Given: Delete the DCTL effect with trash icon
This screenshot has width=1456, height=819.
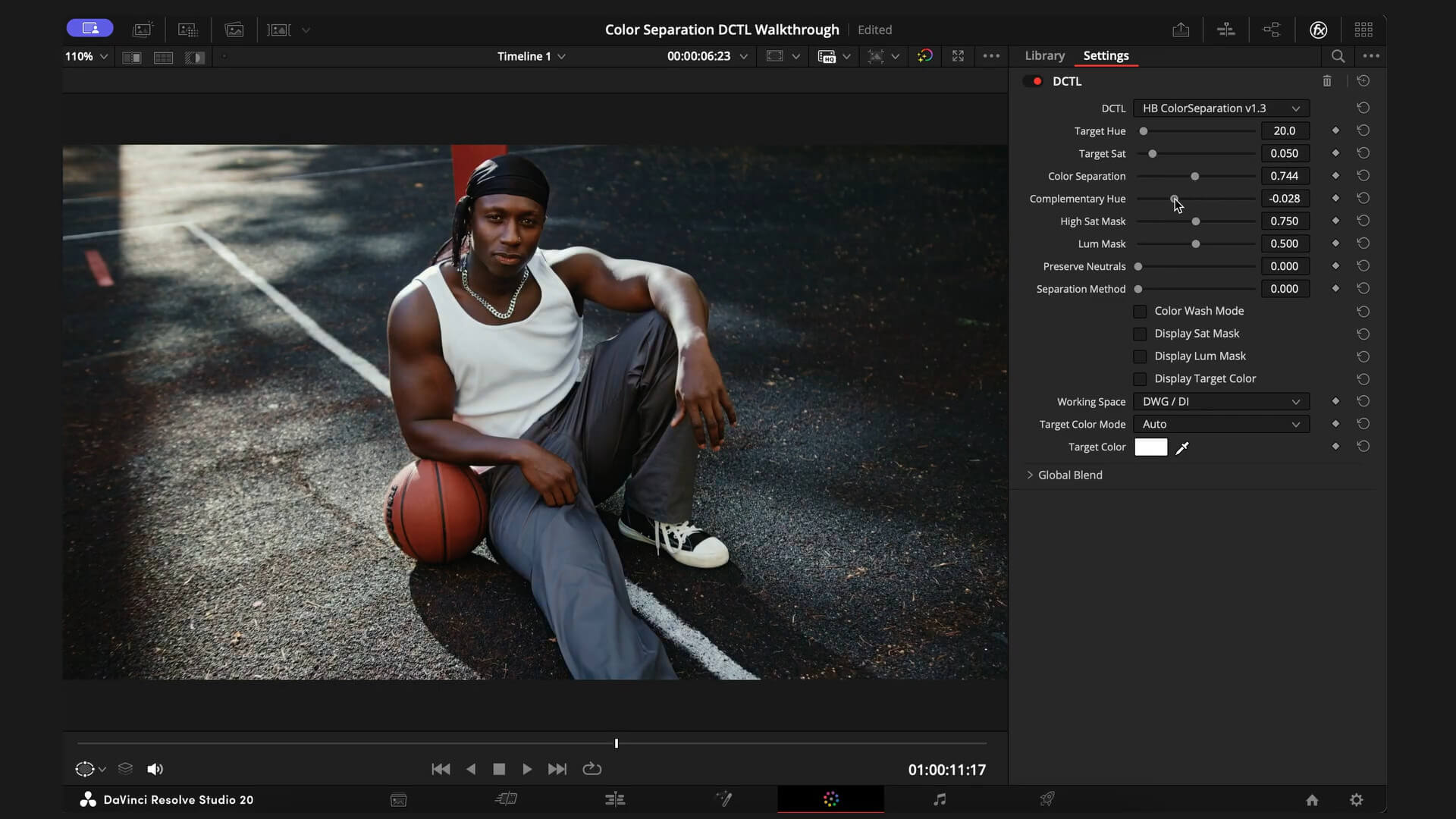Looking at the screenshot, I should coord(1327,81).
